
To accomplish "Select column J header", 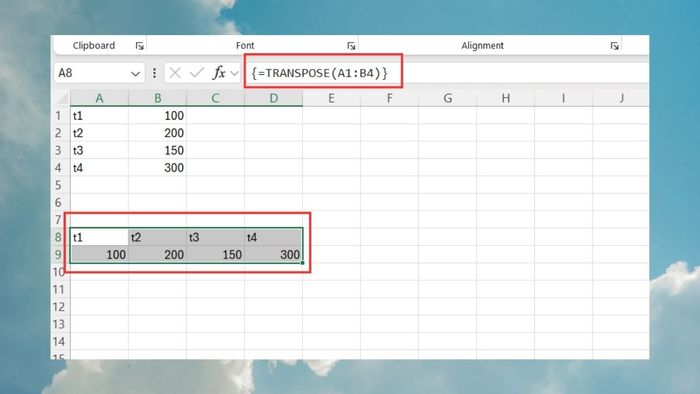I will click(x=621, y=98).
